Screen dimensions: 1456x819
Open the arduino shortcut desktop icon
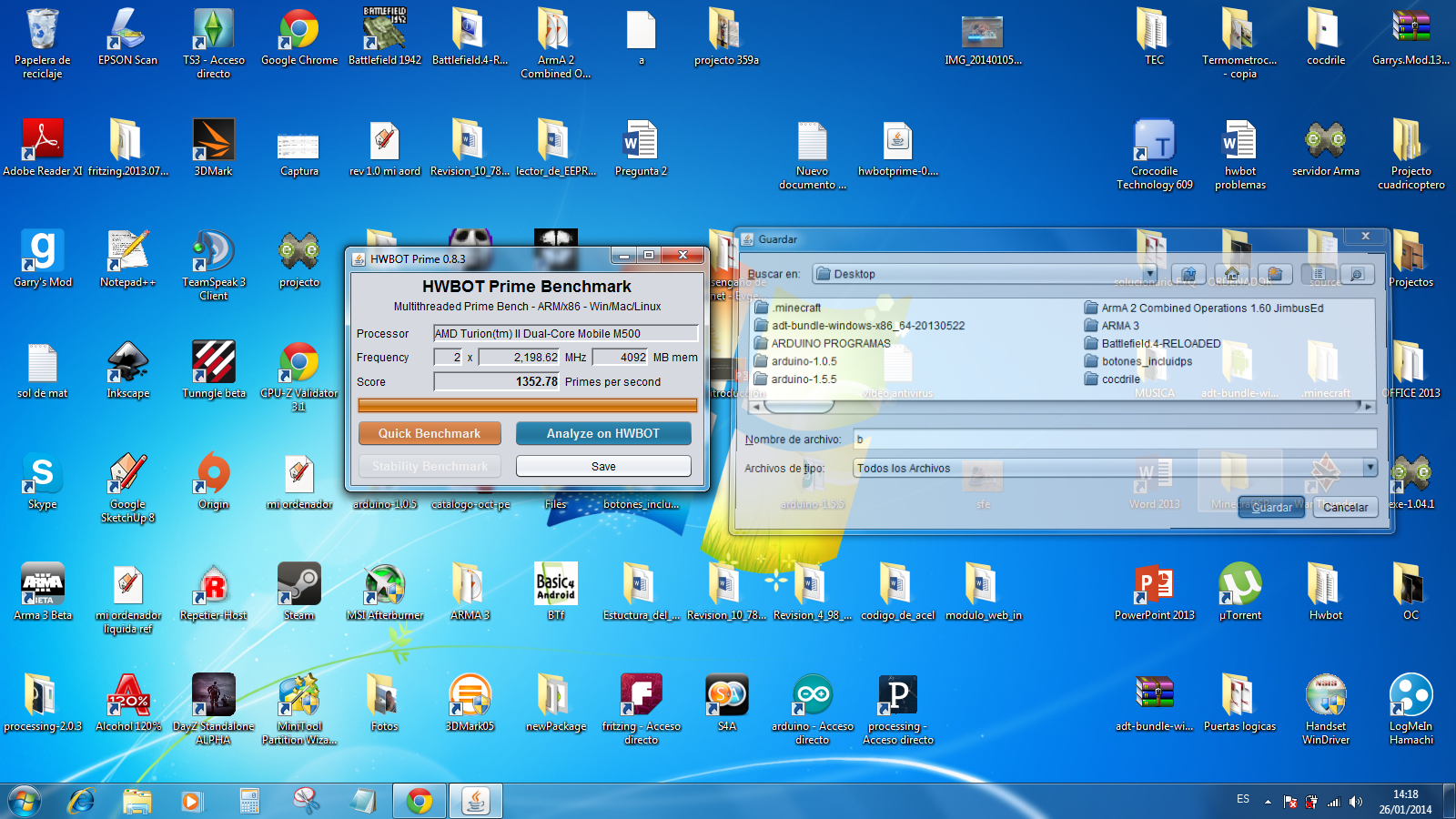click(813, 710)
